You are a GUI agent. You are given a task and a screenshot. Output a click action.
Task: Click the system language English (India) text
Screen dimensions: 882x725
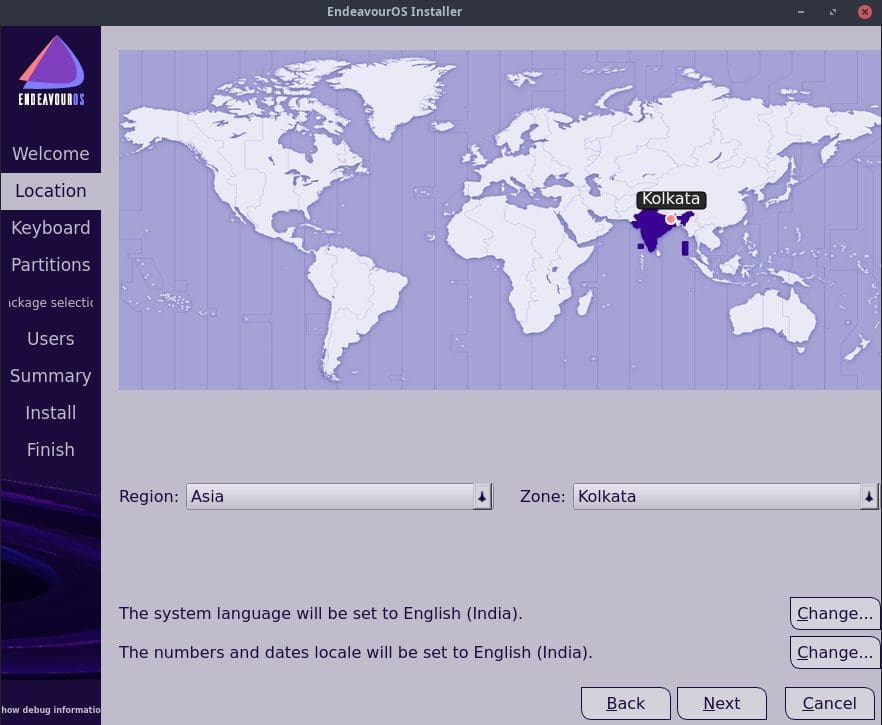321,614
